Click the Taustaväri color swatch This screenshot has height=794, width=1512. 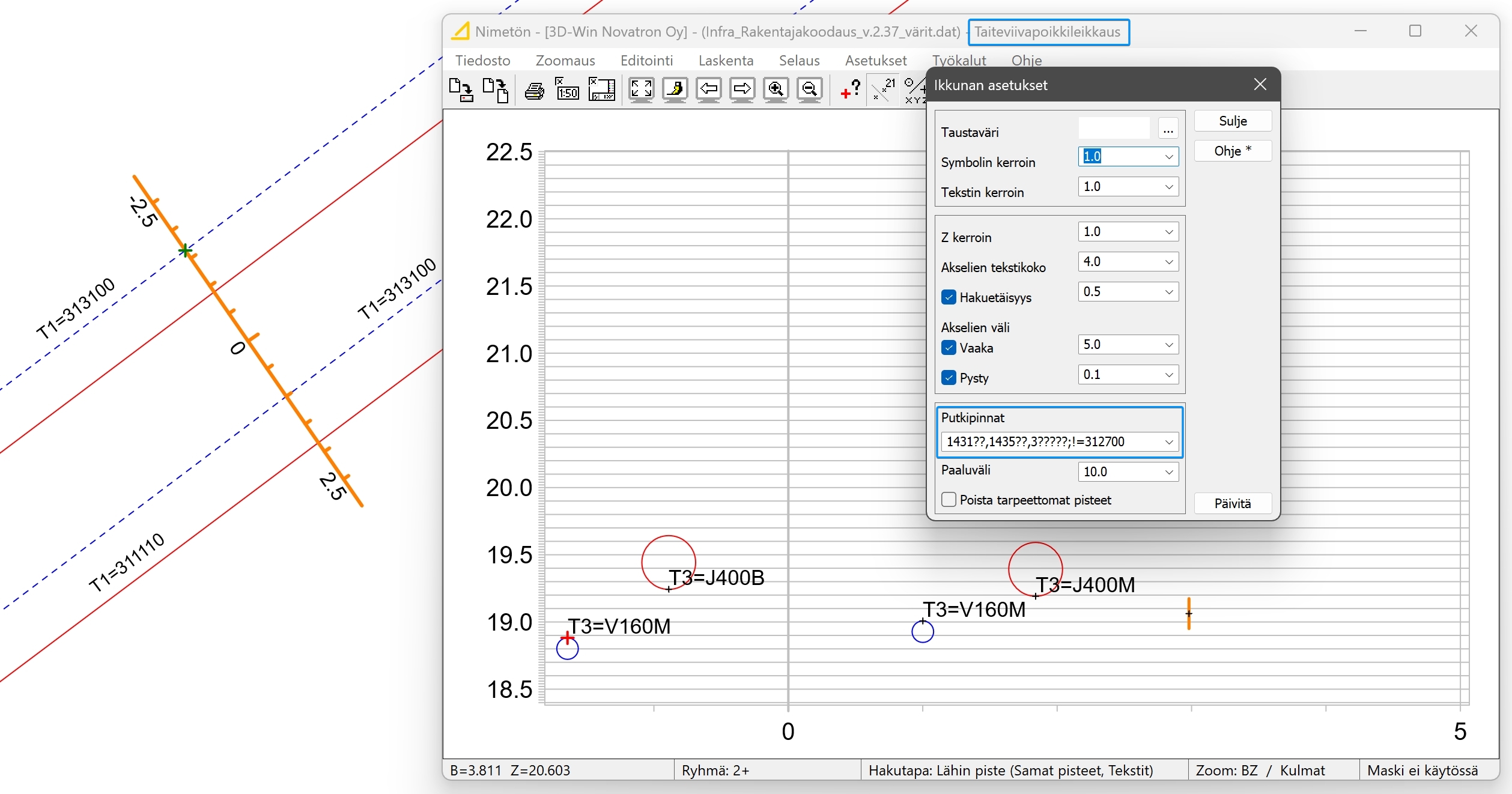[x=1114, y=129]
